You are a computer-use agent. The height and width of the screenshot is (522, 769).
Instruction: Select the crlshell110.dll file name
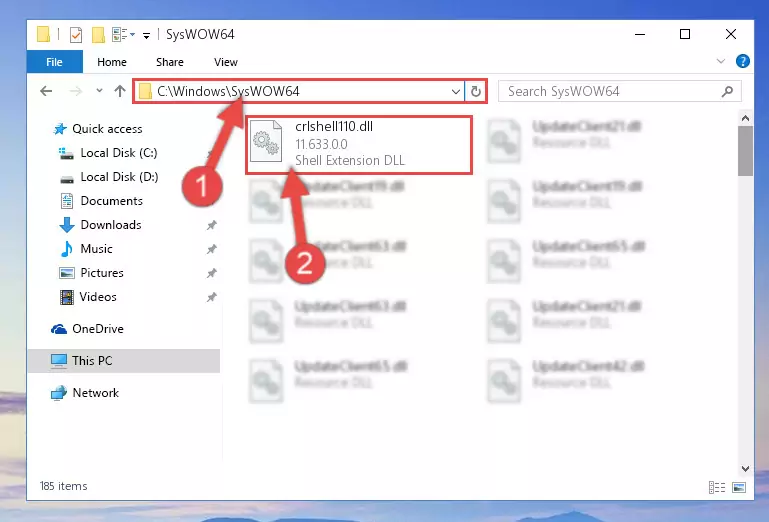click(334, 127)
